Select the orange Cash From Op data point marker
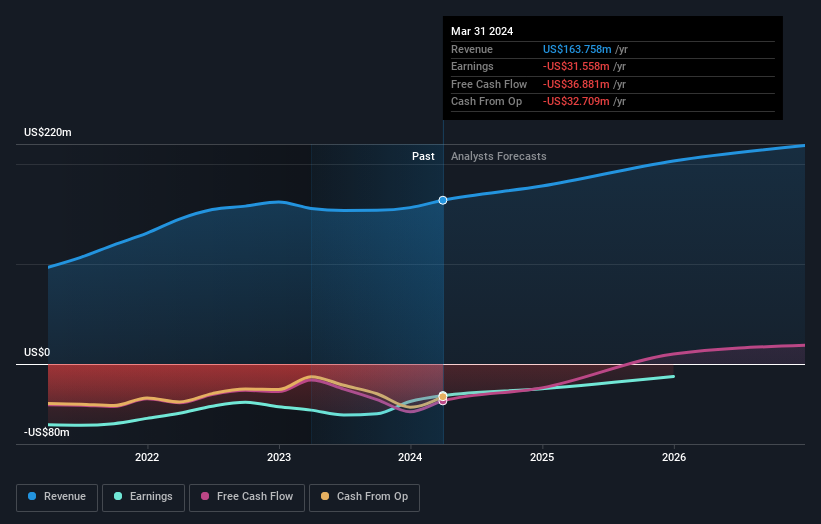 [x=443, y=396]
